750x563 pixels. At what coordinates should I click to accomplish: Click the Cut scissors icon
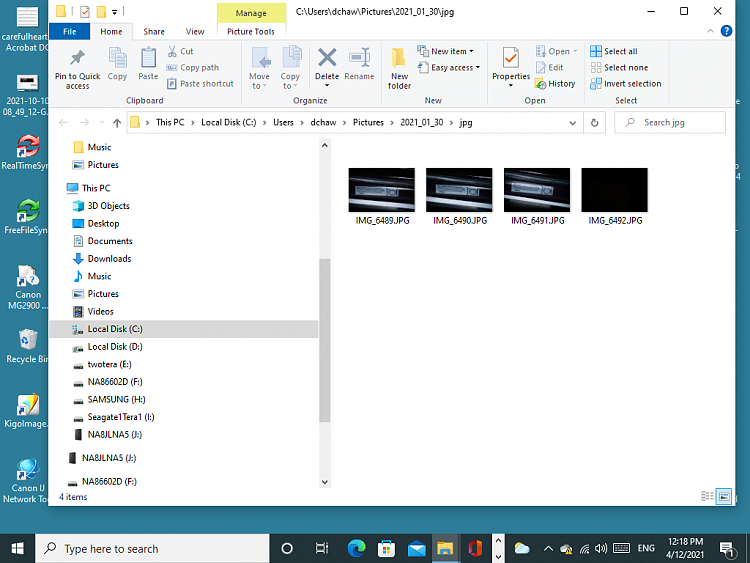[x=172, y=51]
